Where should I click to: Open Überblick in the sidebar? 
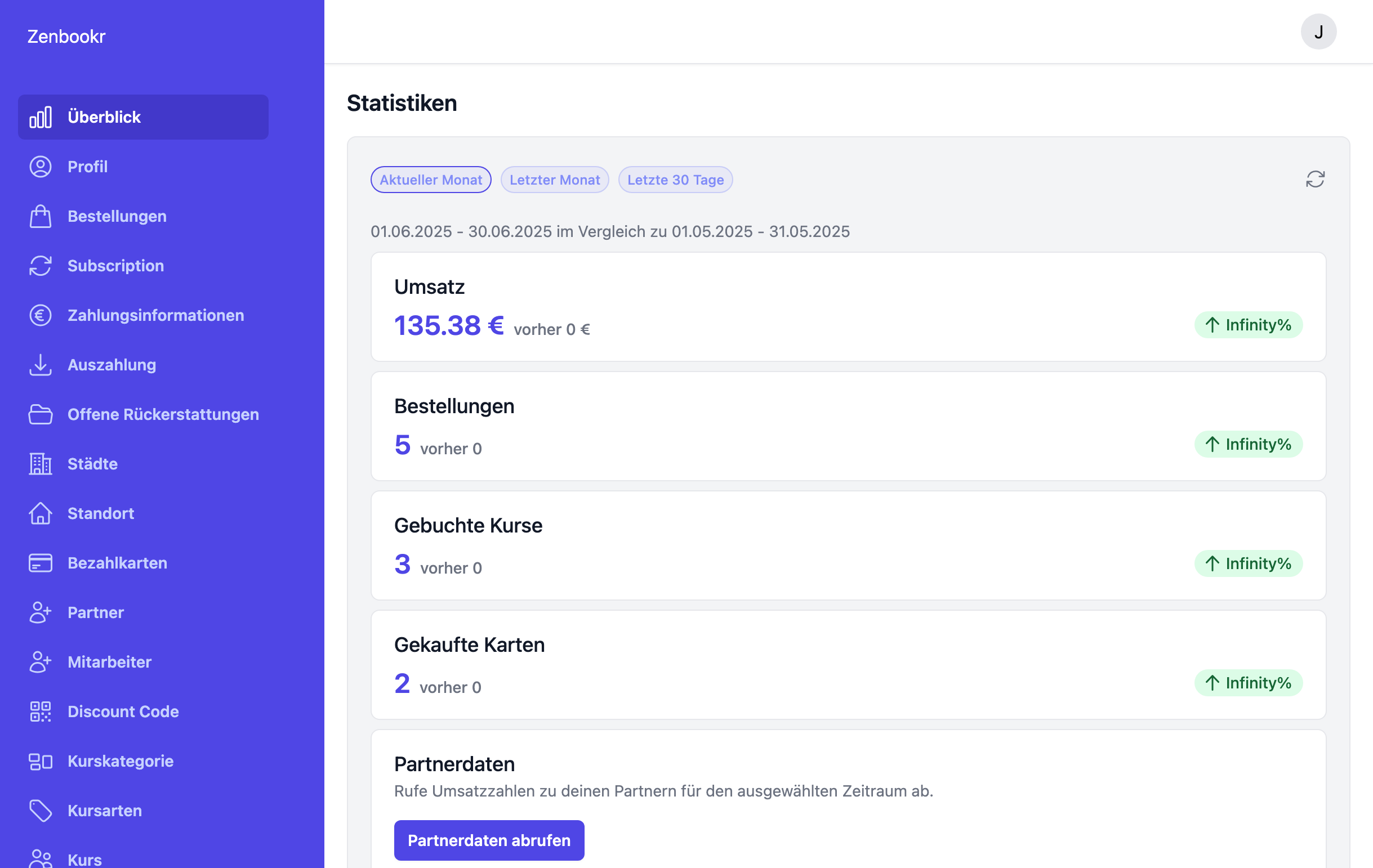(143, 117)
